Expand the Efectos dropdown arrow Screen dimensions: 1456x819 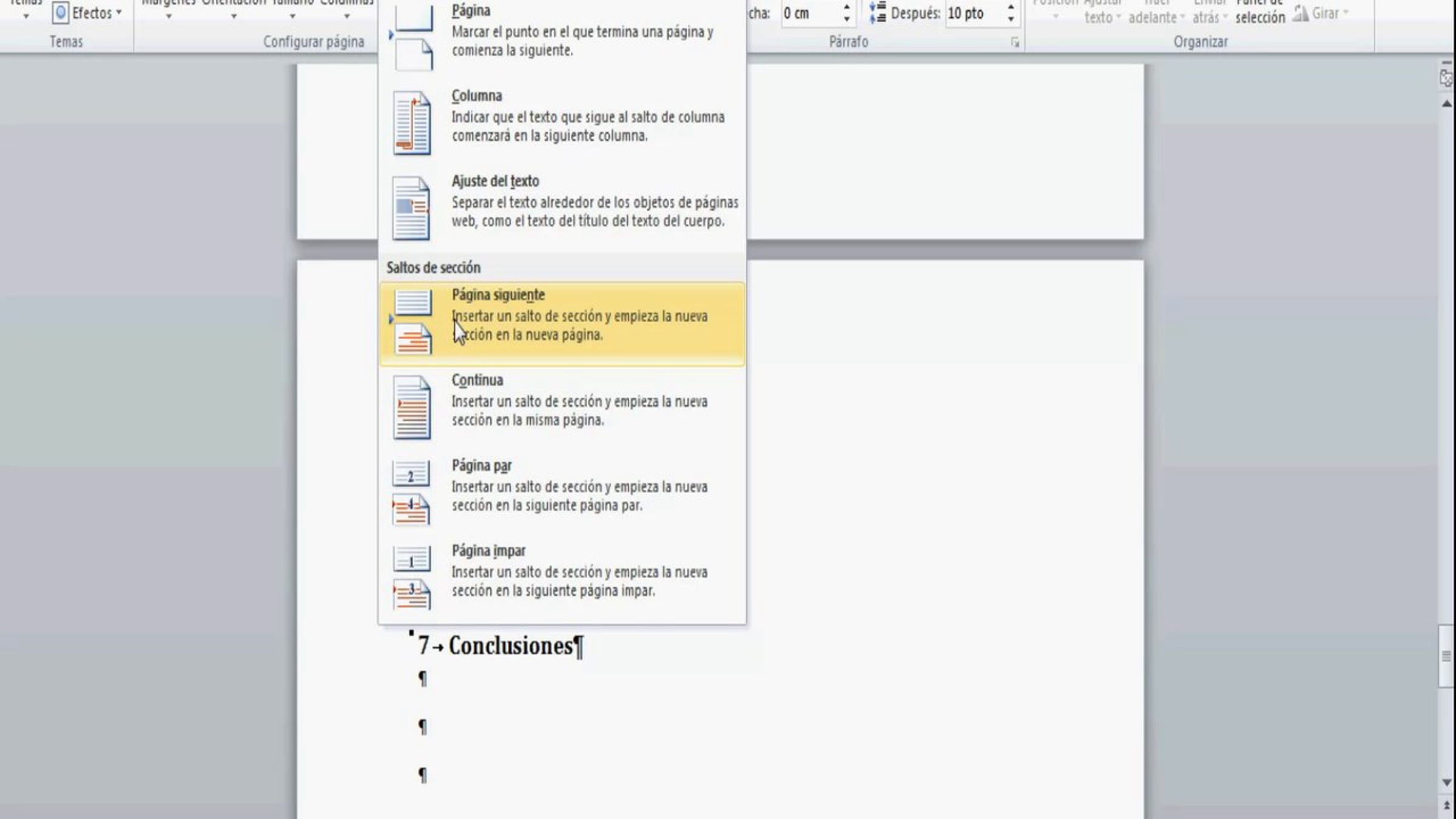click(119, 12)
